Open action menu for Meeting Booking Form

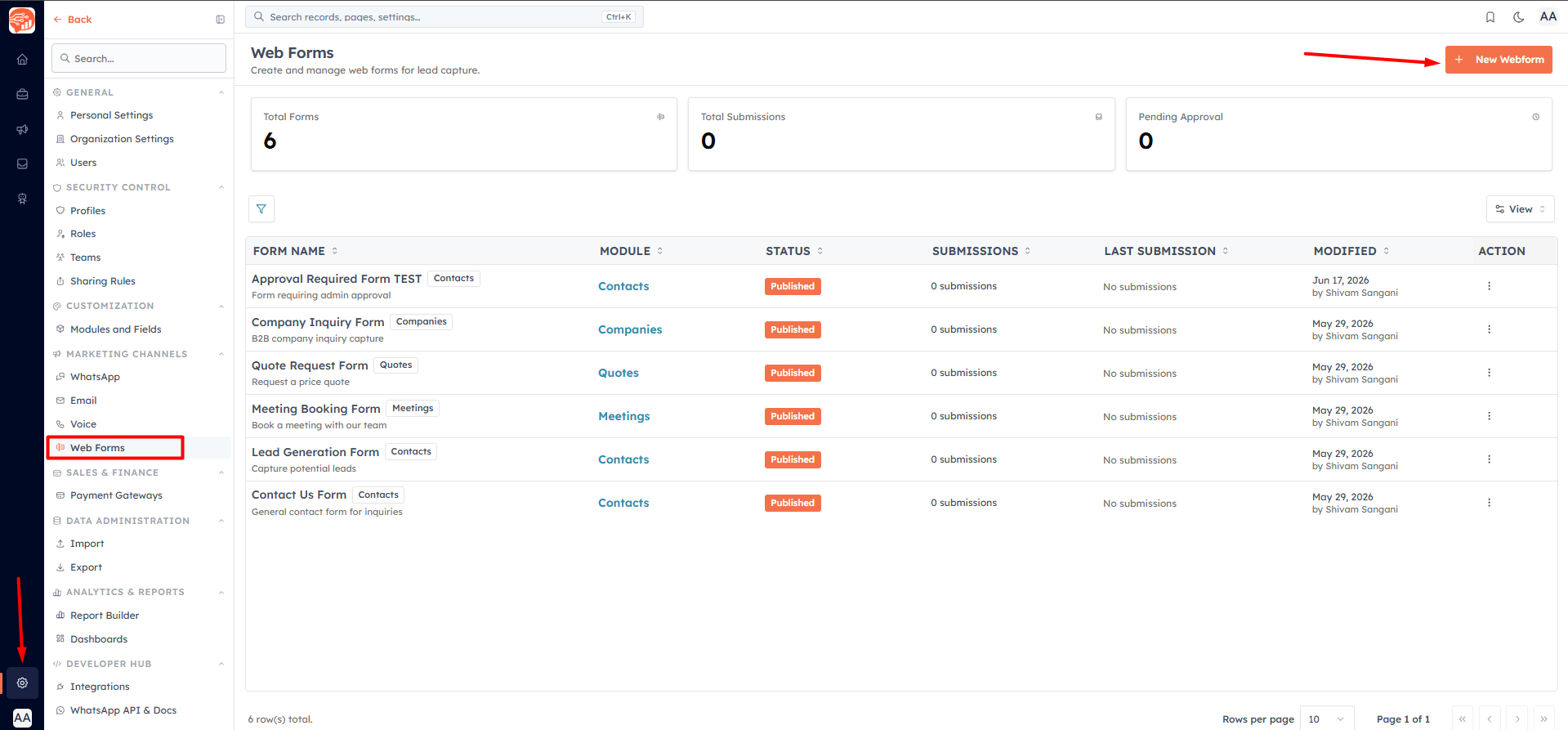[1489, 416]
